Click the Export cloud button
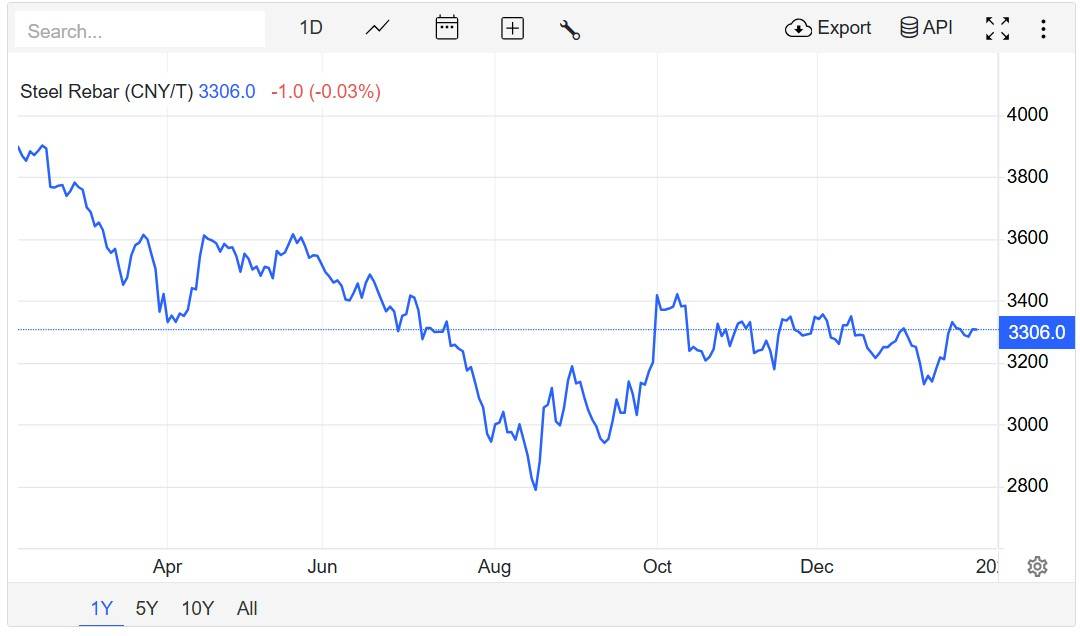1080x636 pixels. coord(828,28)
